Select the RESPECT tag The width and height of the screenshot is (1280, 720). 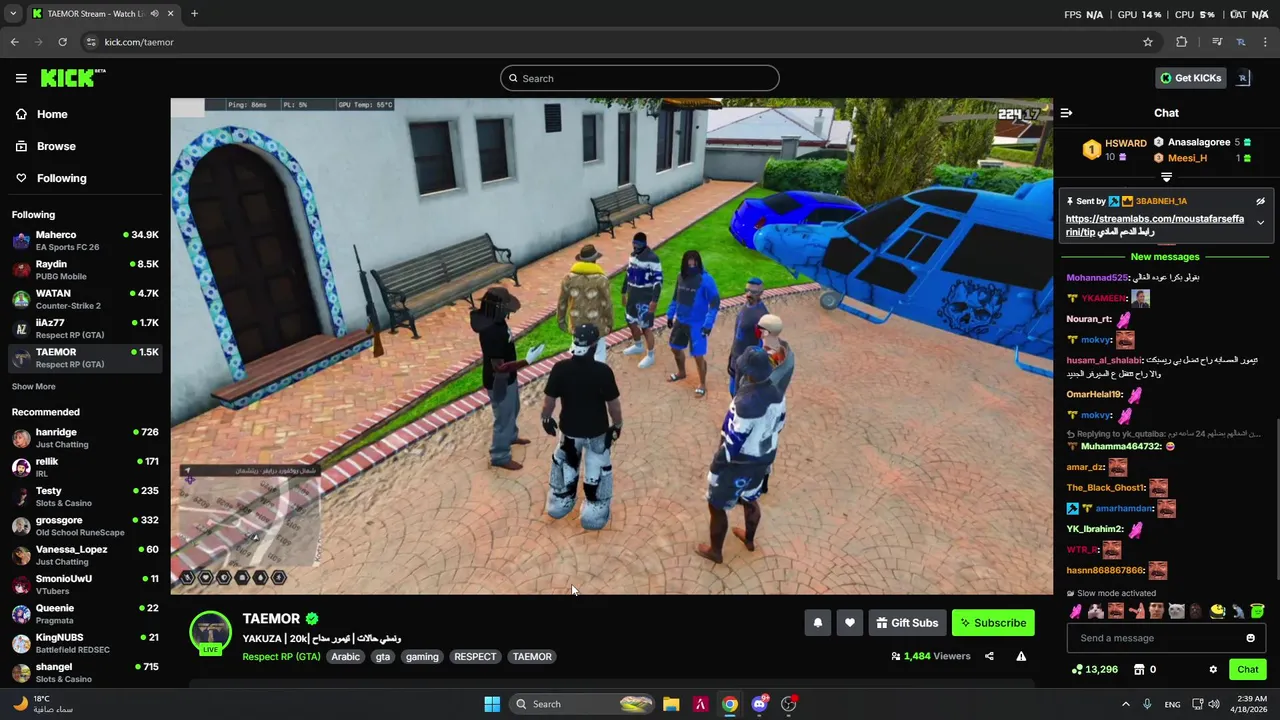[x=475, y=656]
